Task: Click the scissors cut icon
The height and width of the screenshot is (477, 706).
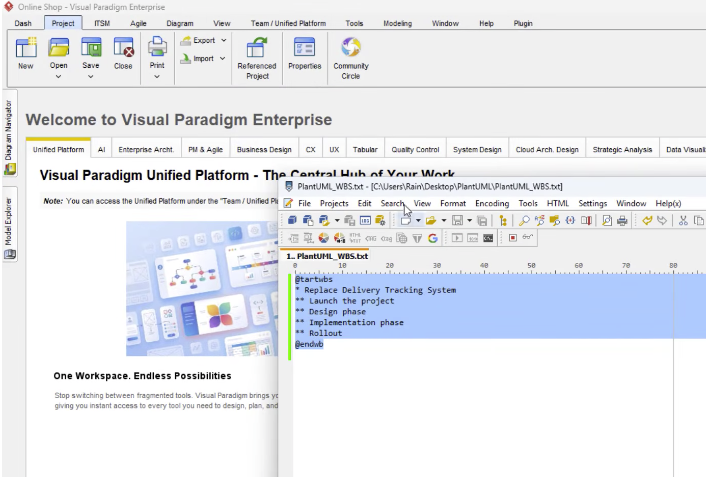Action: click(x=683, y=220)
